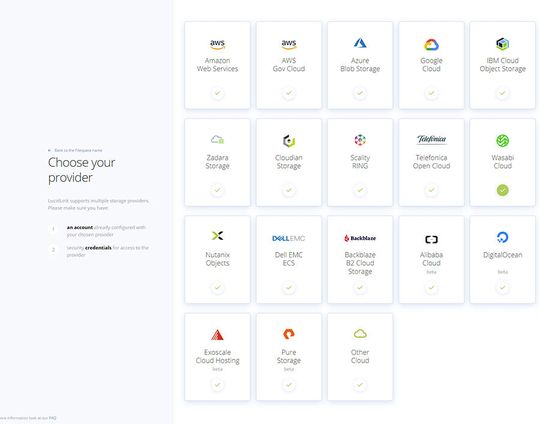This screenshot has width=540, height=424.
Task: Click the Exoscale Cloud Hosting logo
Action: pyautogui.click(x=217, y=335)
